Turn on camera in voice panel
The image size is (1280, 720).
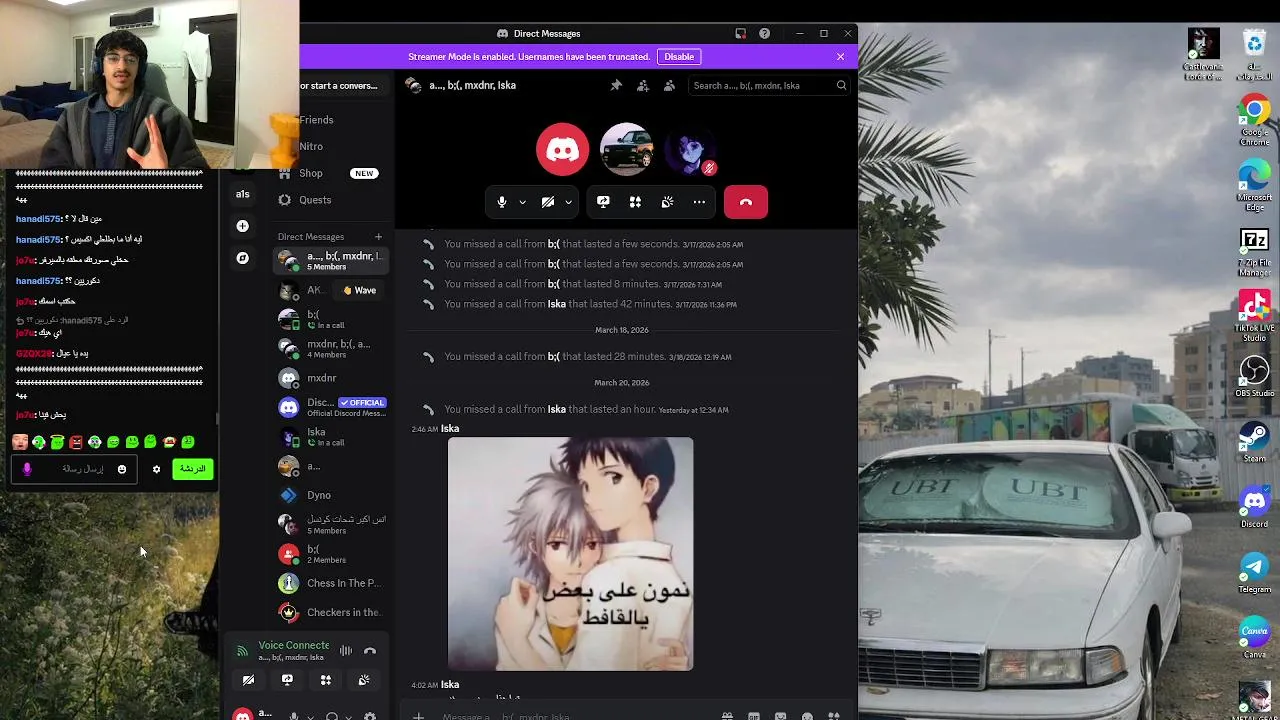[x=248, y=680]
